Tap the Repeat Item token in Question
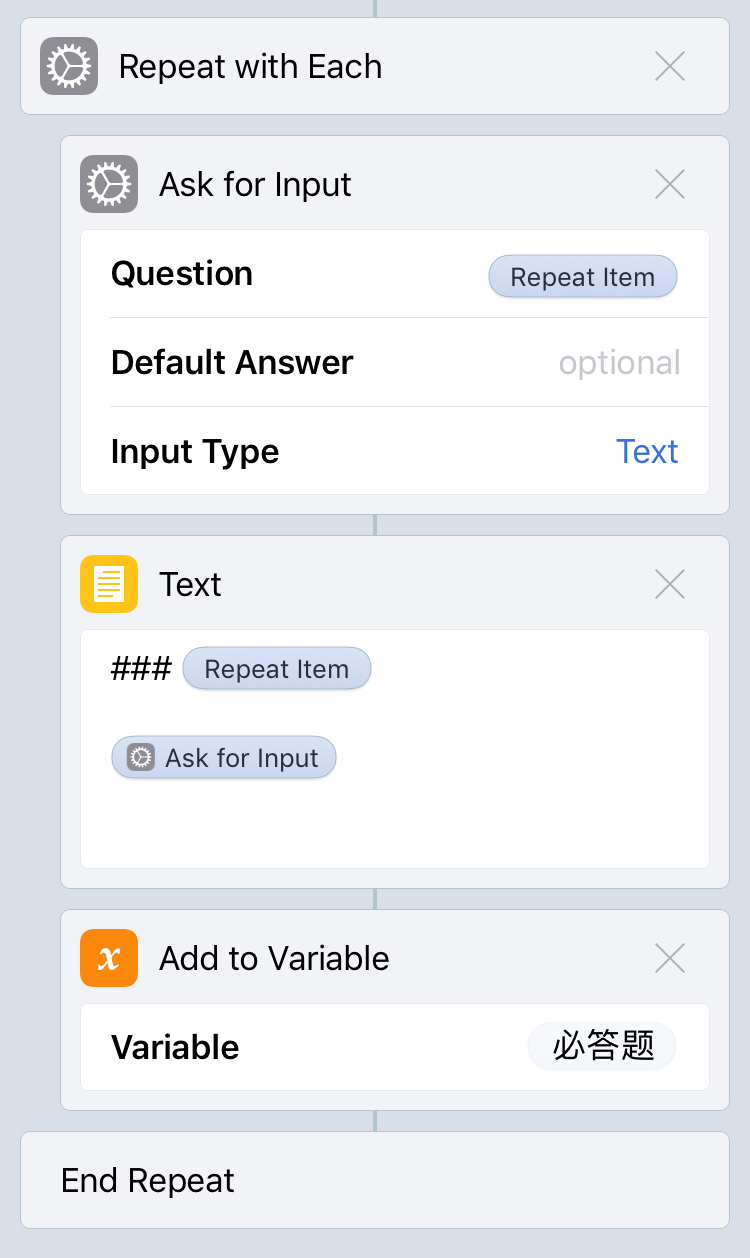750x1258 pixels. click(x=582, y=277)
